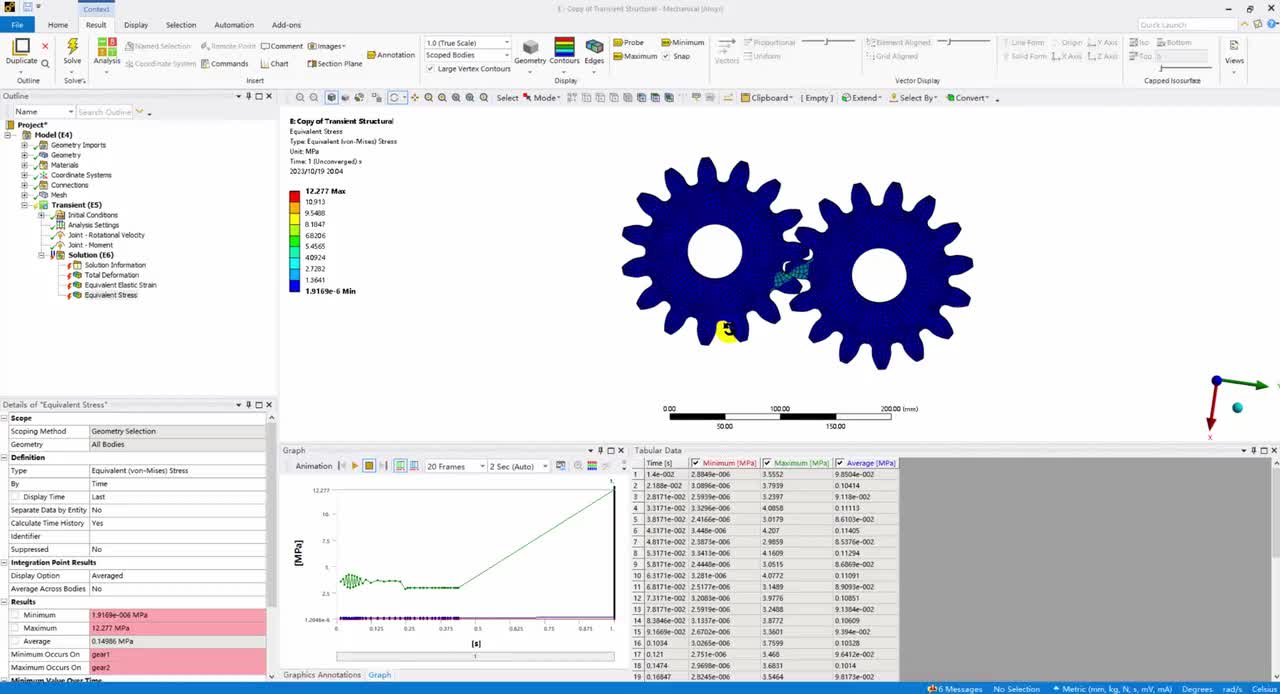This screenshot has width=1280, height=694.
Task: Click the Duplicate icon in Outline group
Action: tap(21, 47)
